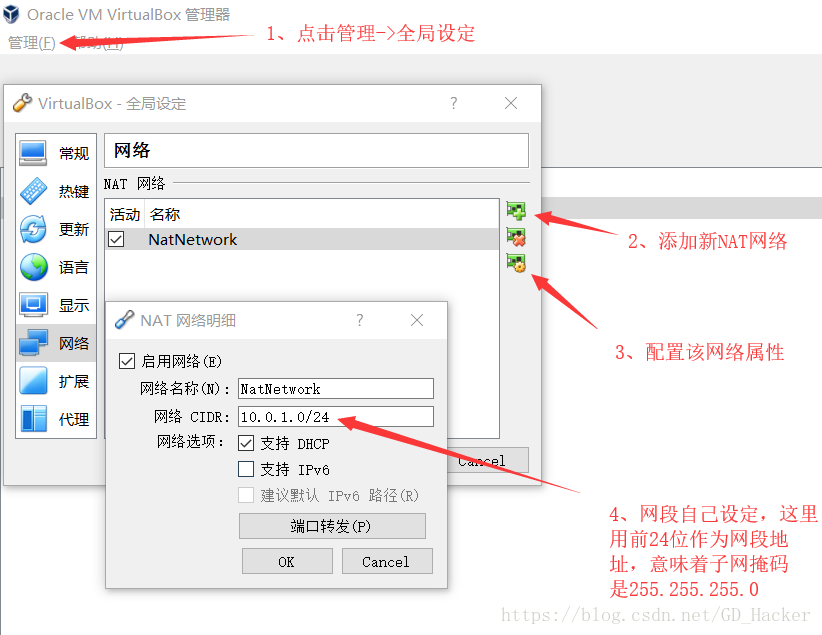
Task: Click the add new NAT network icon
Action: [516, 211]
